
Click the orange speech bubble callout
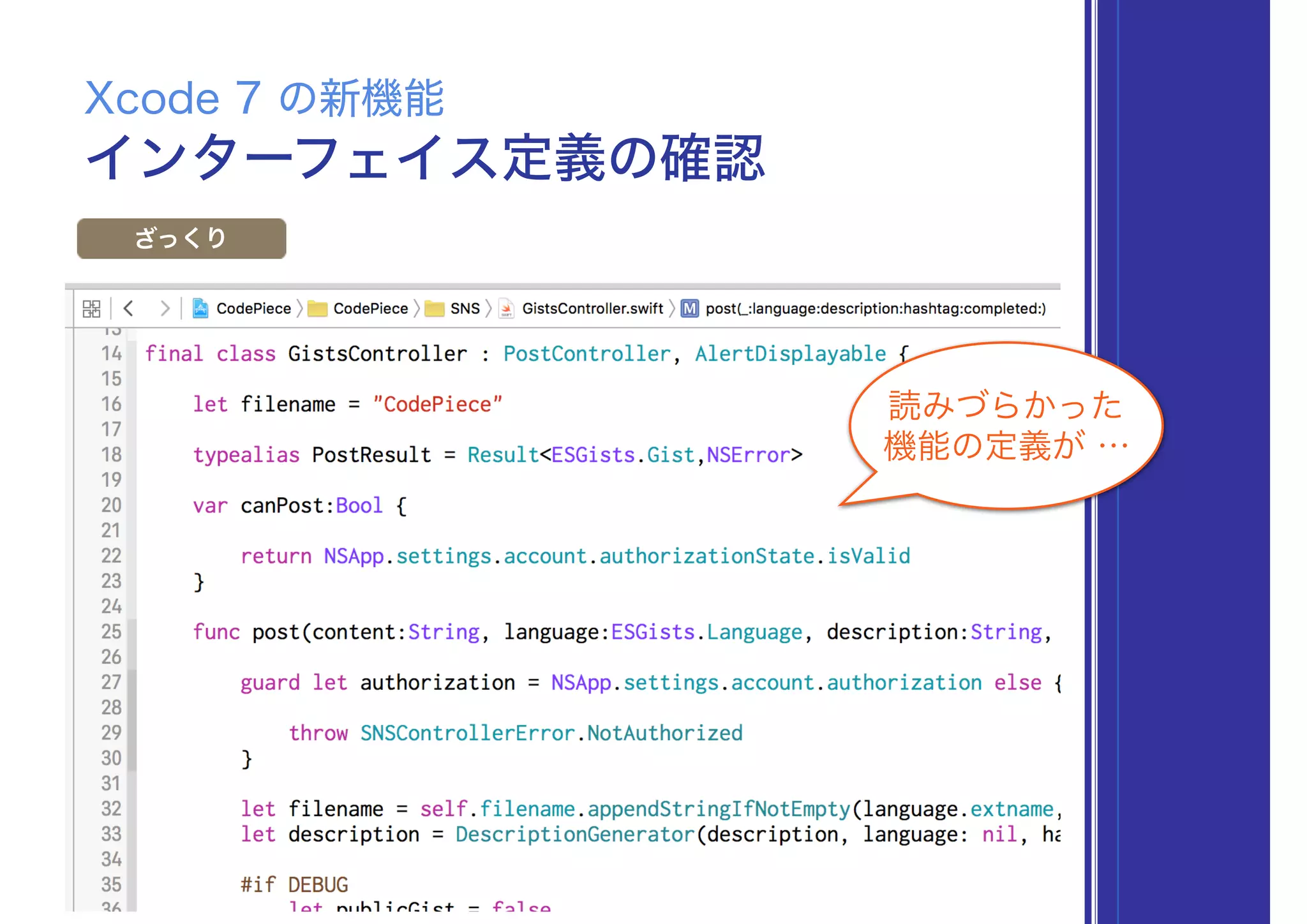[x=1005, y=426]
